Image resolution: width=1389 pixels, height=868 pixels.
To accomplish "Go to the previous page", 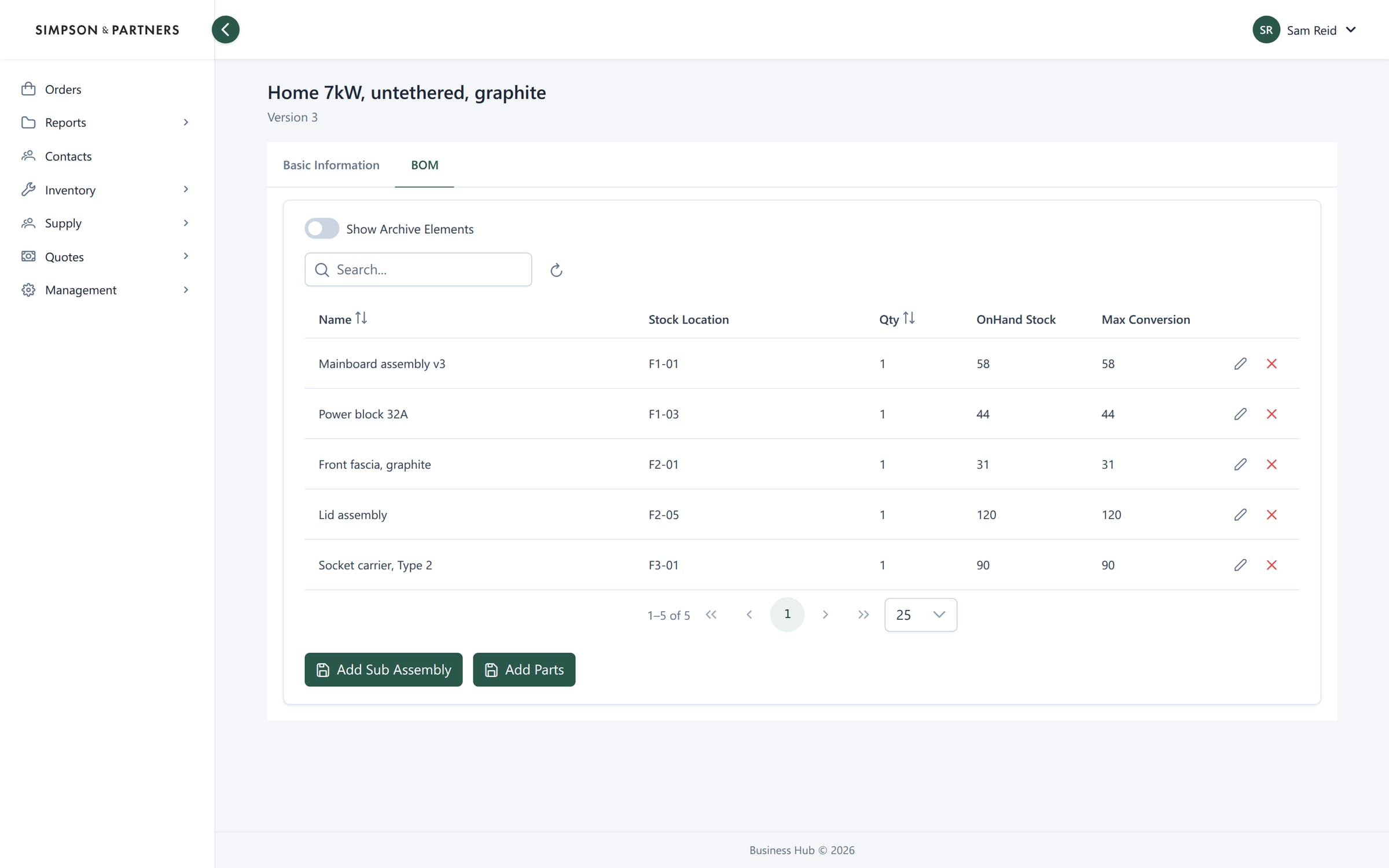I will [x=749, y=615].
